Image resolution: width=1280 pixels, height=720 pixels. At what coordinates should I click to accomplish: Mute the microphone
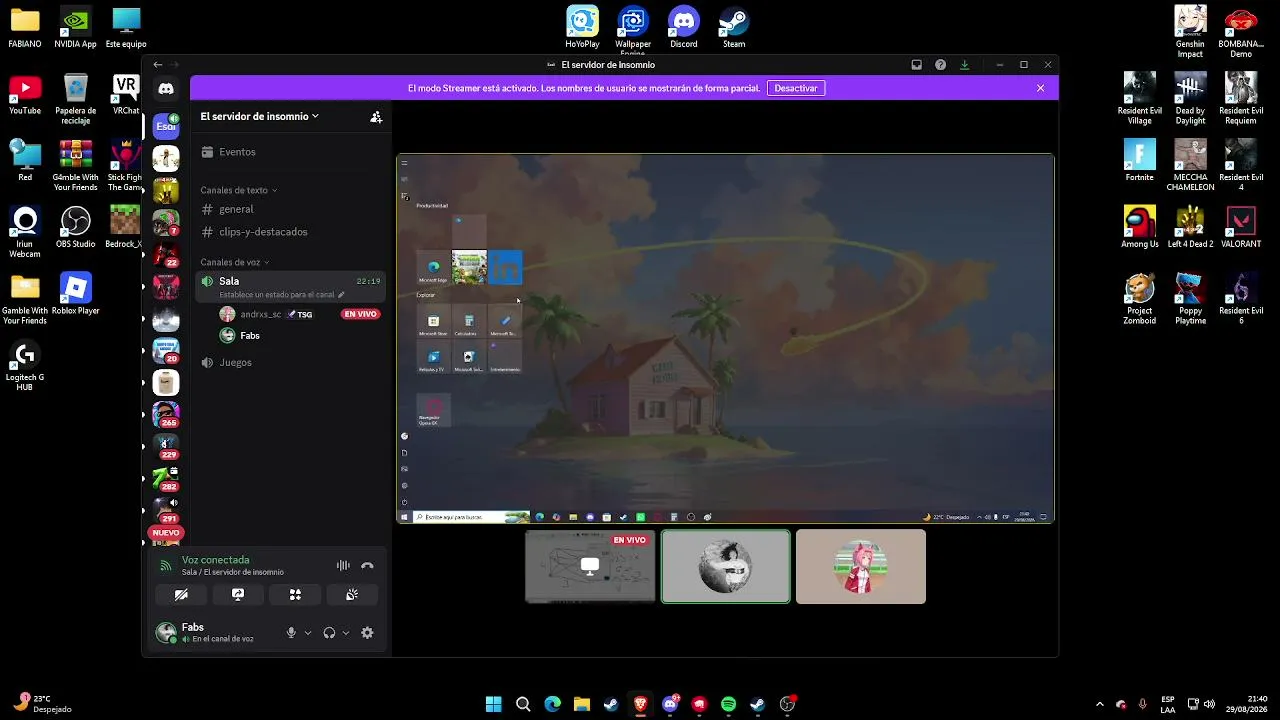pos(292,633)
